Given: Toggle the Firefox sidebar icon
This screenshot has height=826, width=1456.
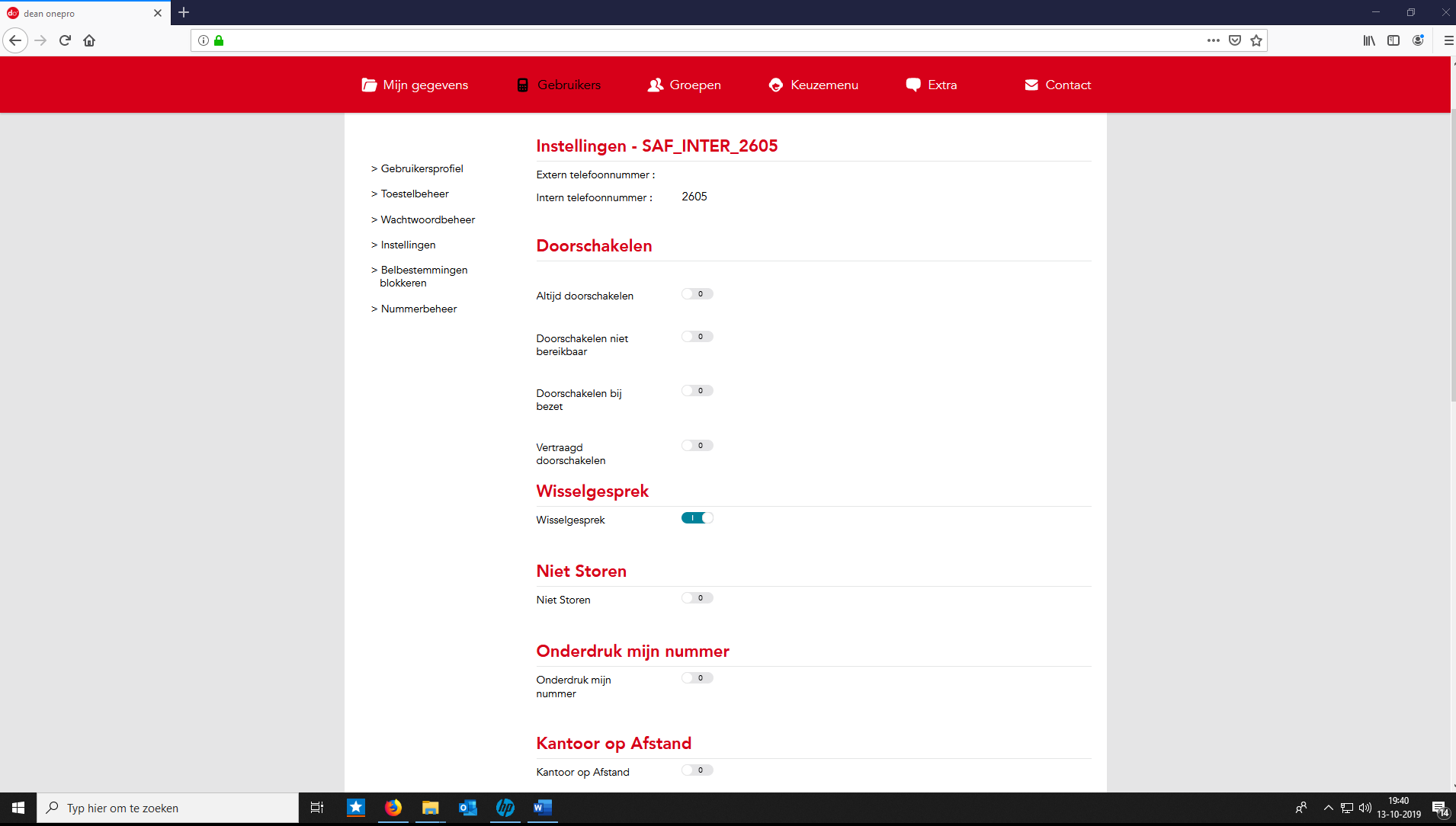Looking at the screenshot, I should 1393,40.
